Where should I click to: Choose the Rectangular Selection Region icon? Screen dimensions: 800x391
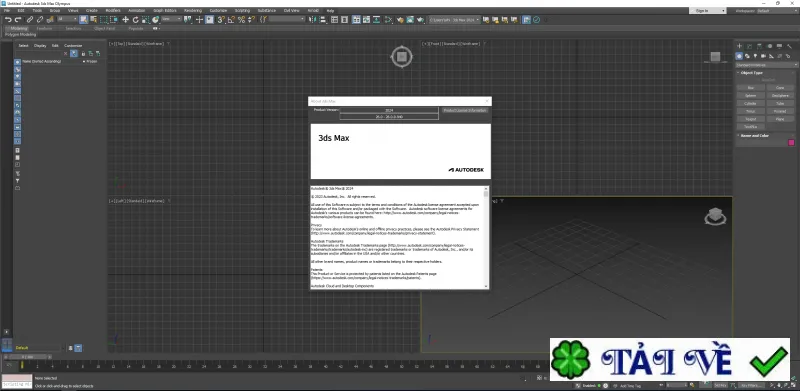104,19
